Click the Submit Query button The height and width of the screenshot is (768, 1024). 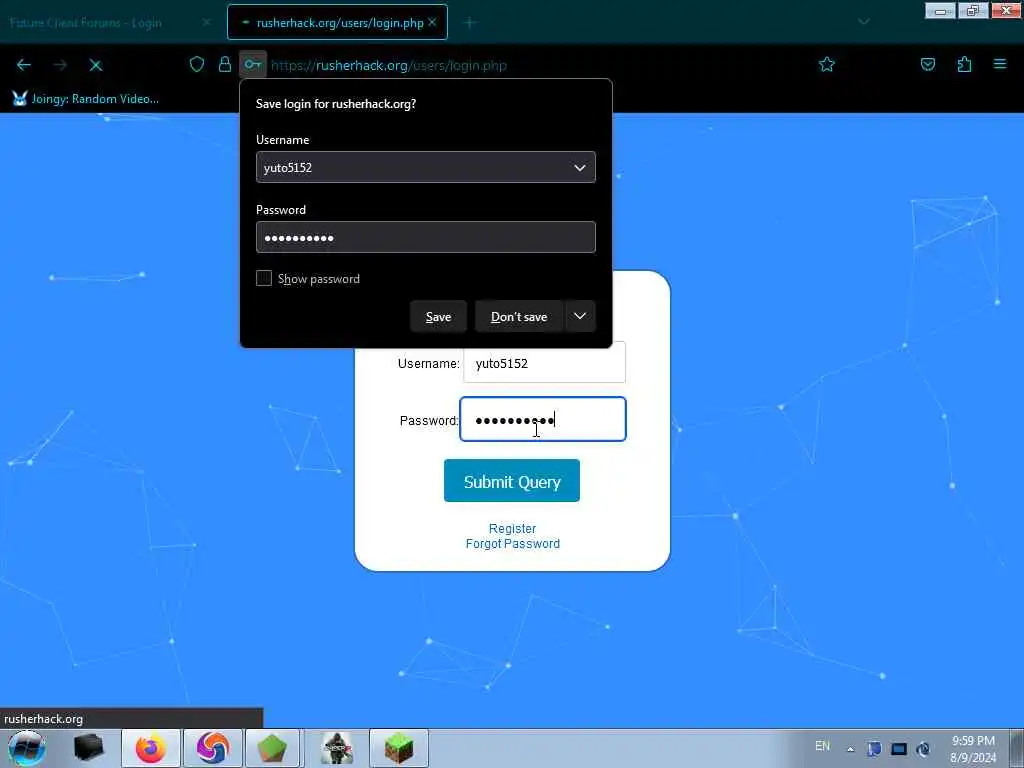pos(512,481)
